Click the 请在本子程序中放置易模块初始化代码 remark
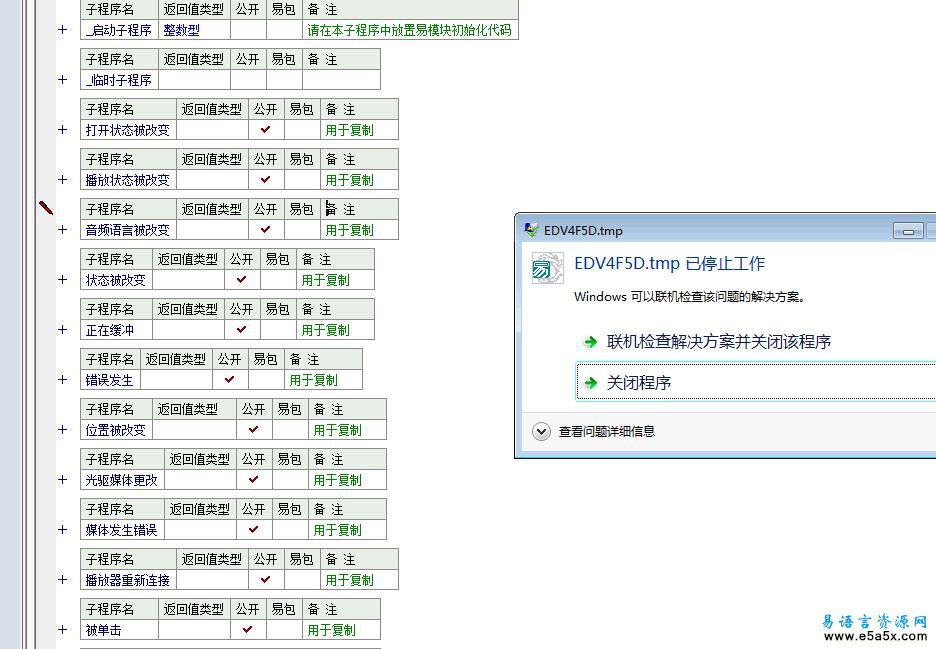 pos(410,30)
